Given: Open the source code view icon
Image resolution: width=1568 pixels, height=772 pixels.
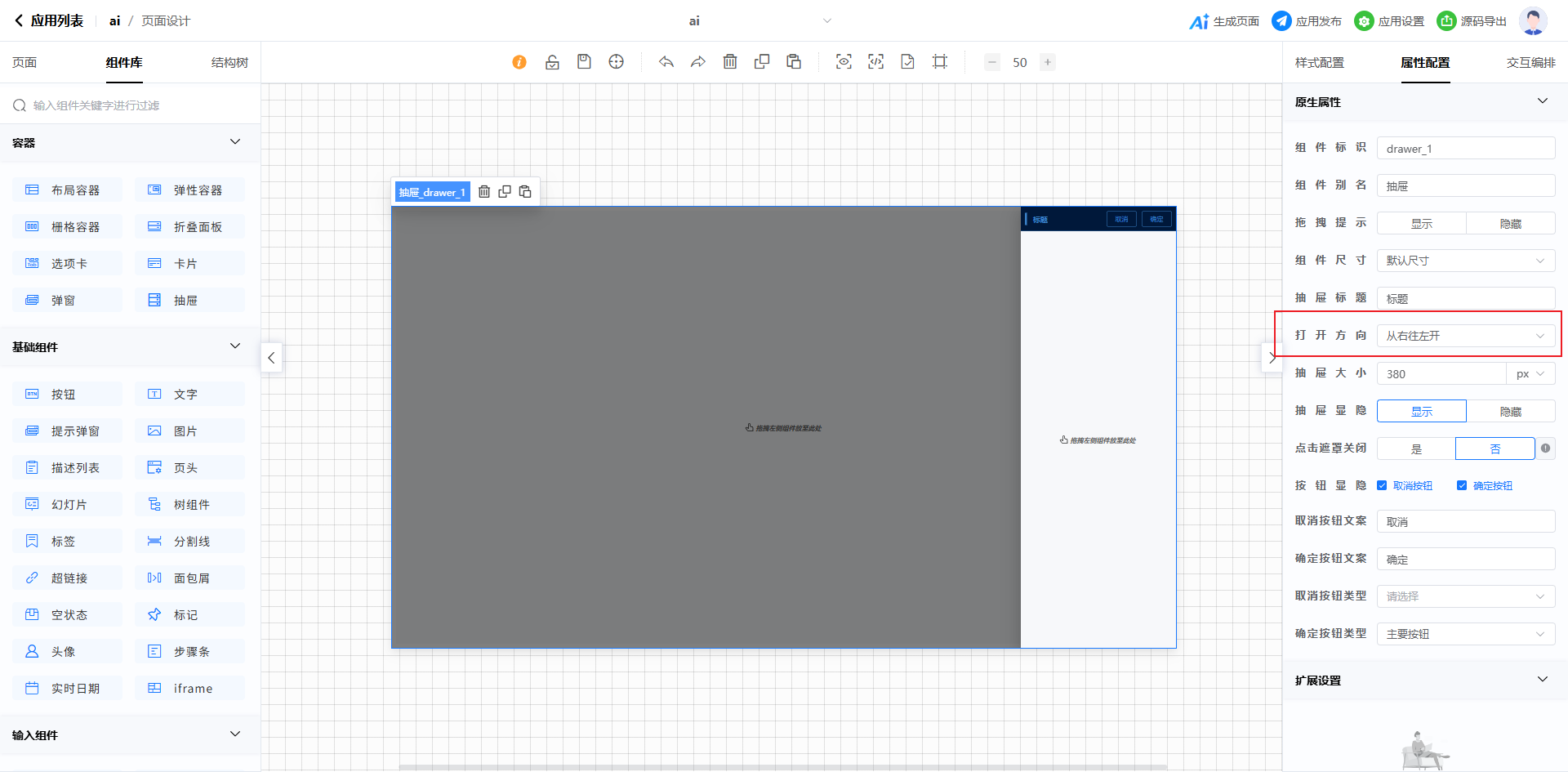Looking at the screenshot, I should [875, 62].
